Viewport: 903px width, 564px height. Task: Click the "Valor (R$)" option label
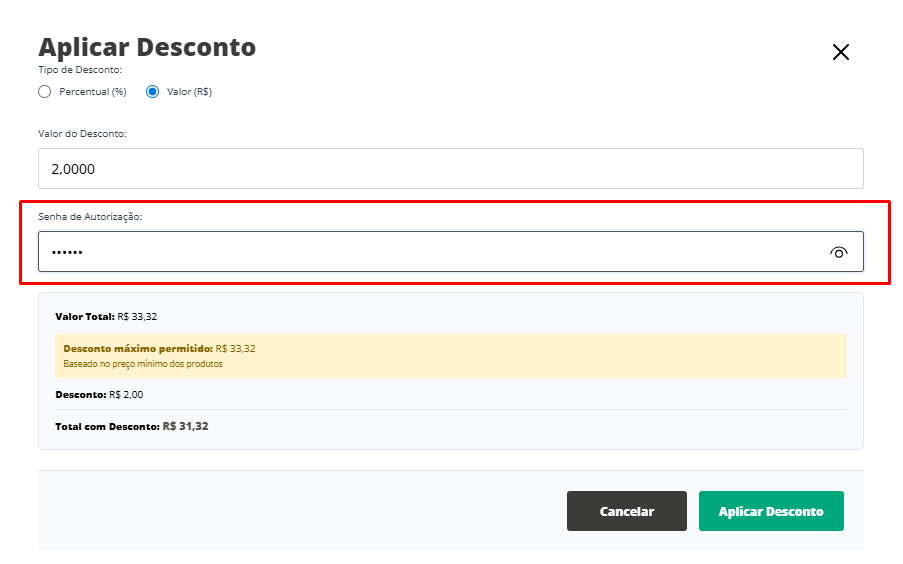tap(189, 92)
